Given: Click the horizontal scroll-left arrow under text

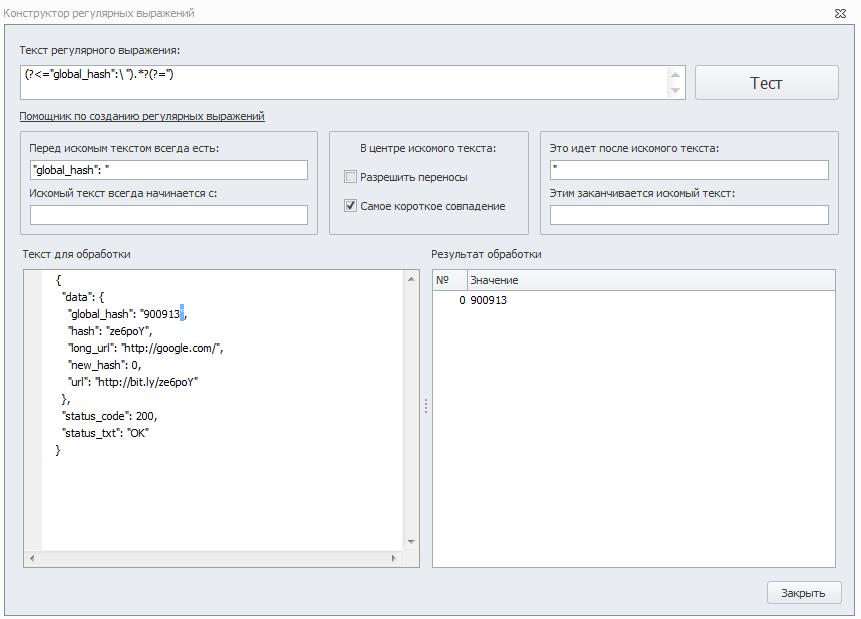Looking at the screenshot, I should [x=32, y=558].
